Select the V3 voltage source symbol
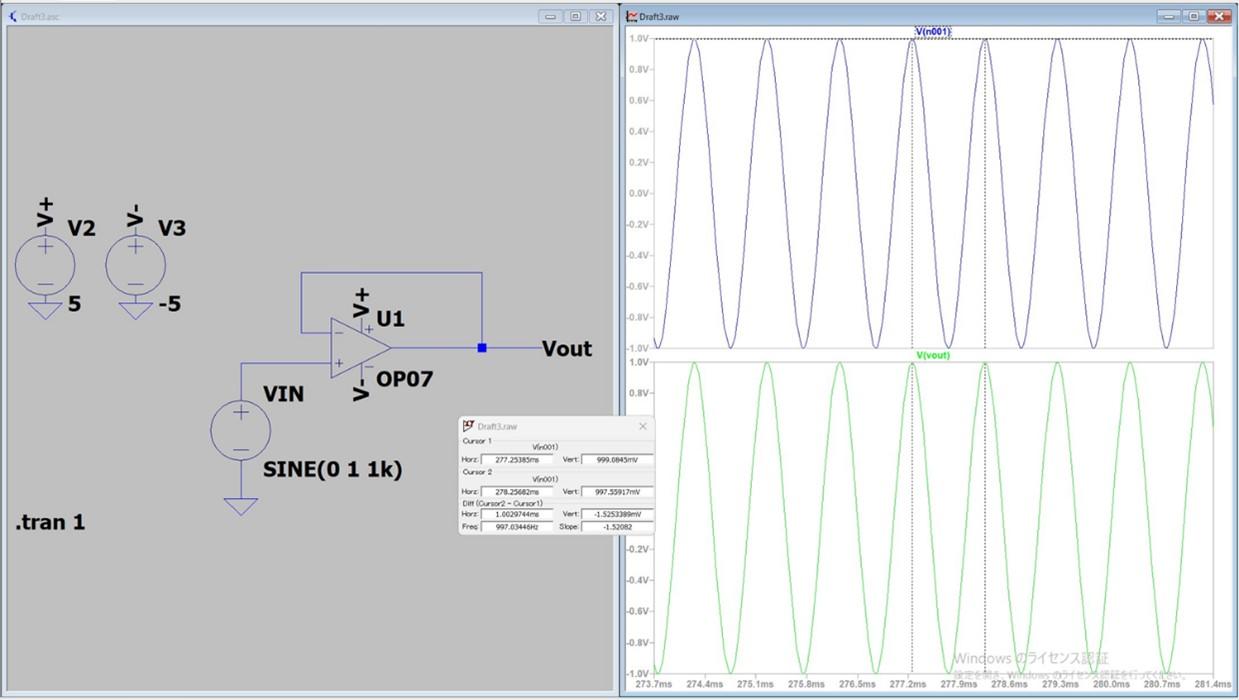Image resolution: width=1239 pixels, height=700 pixels. point(136,265)
